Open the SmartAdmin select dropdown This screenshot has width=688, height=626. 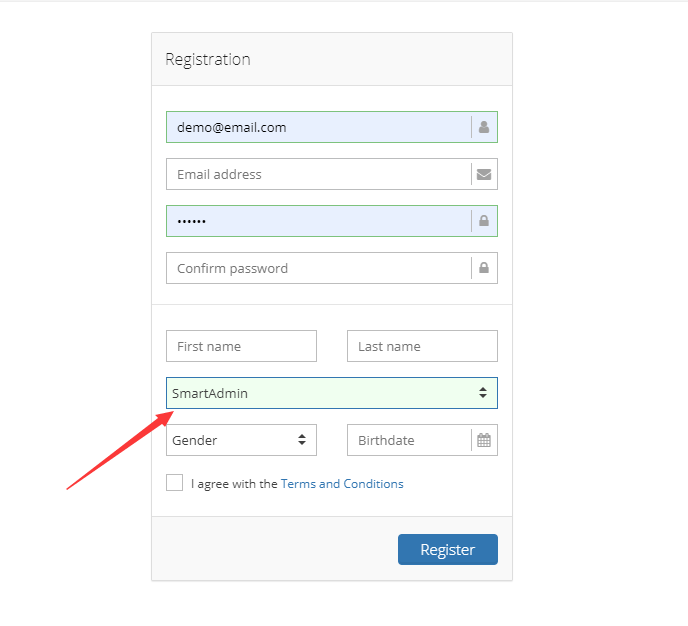[x=320, y=393]
